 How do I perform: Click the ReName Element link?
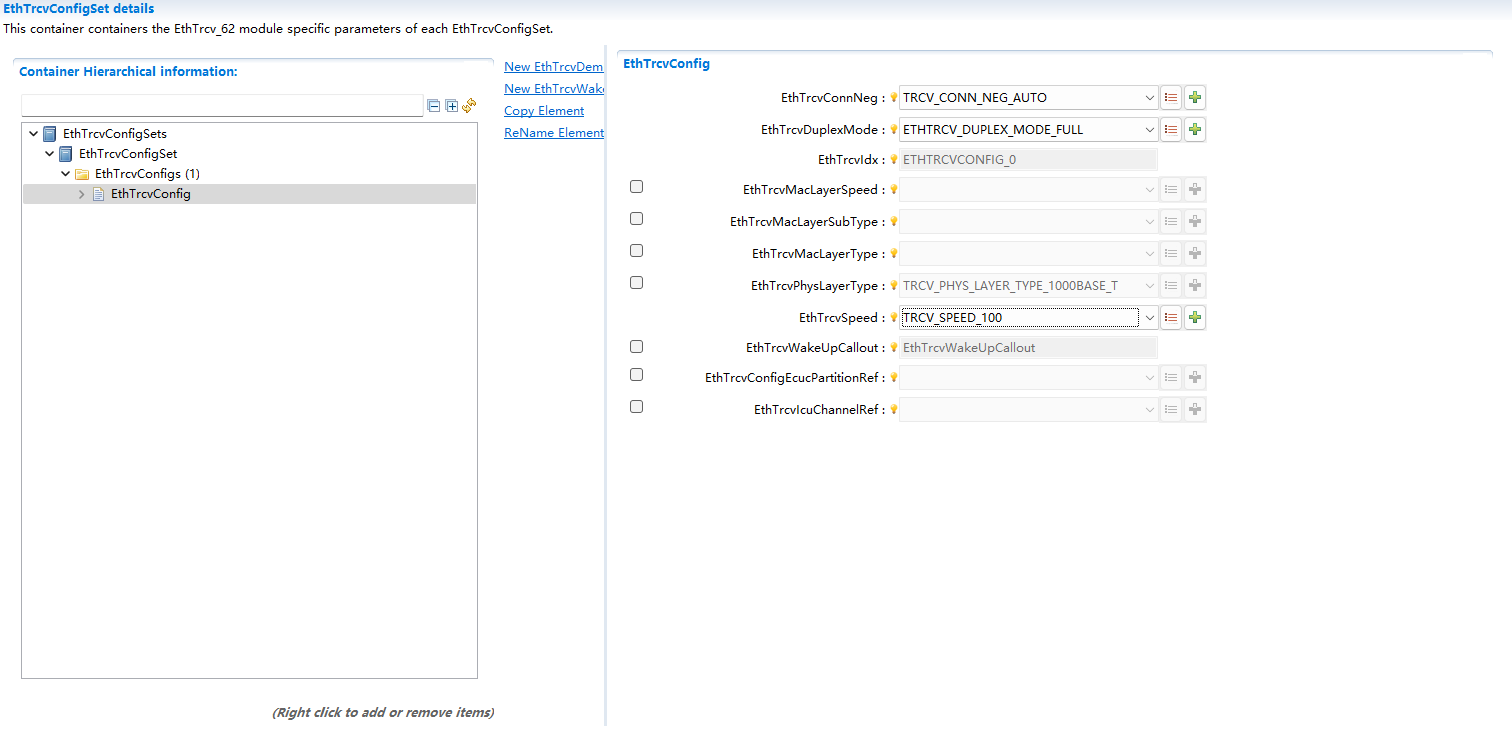pos(553,133)
